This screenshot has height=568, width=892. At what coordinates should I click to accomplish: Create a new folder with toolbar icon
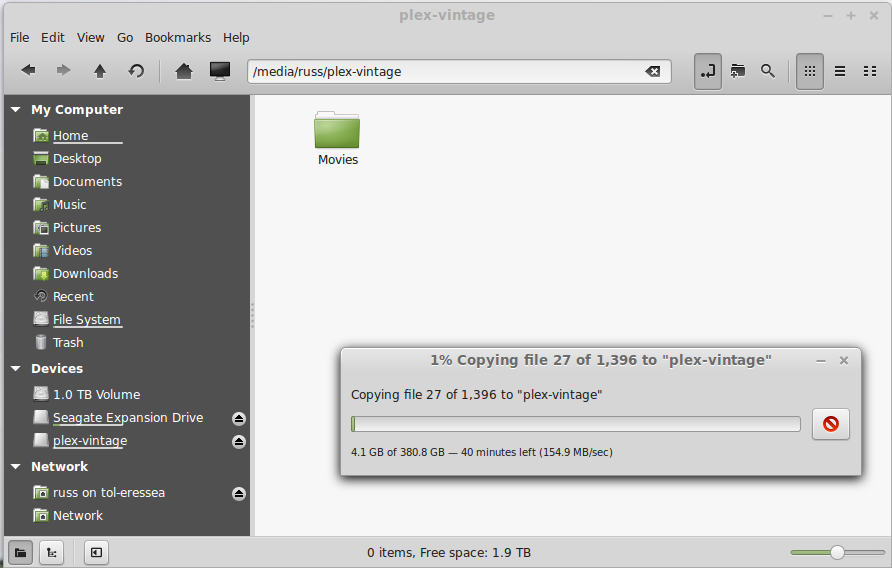coord(738,71)
